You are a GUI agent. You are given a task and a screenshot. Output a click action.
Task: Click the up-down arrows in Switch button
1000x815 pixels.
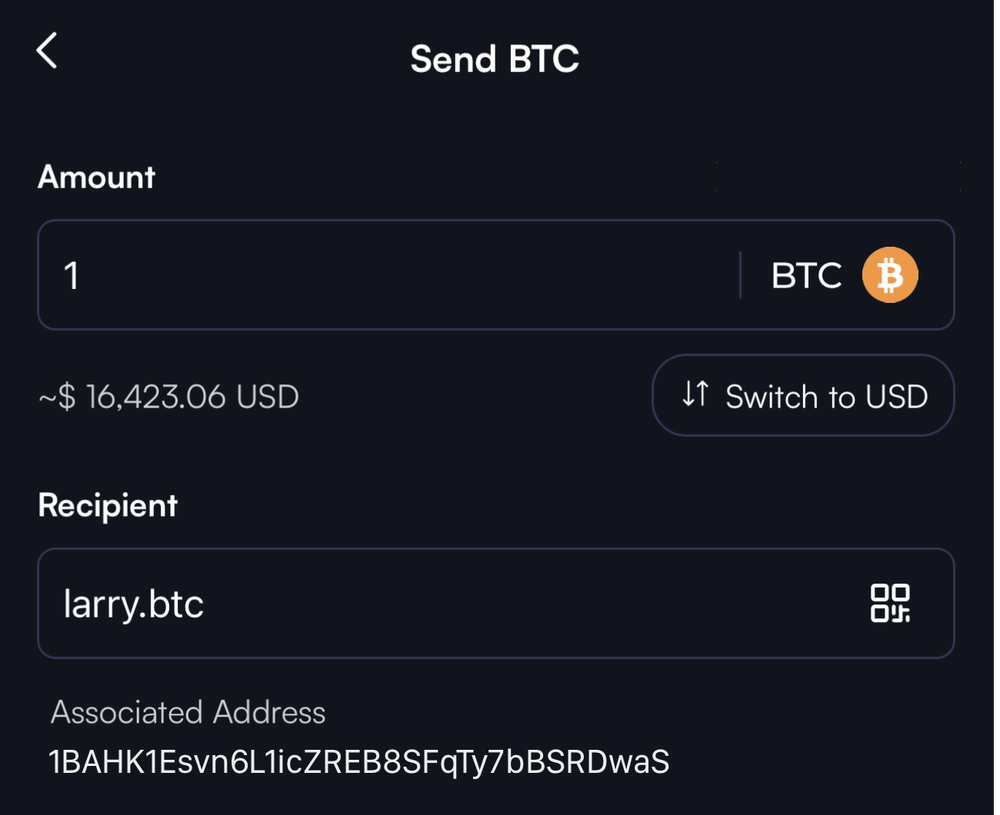(x=694, y=396)
